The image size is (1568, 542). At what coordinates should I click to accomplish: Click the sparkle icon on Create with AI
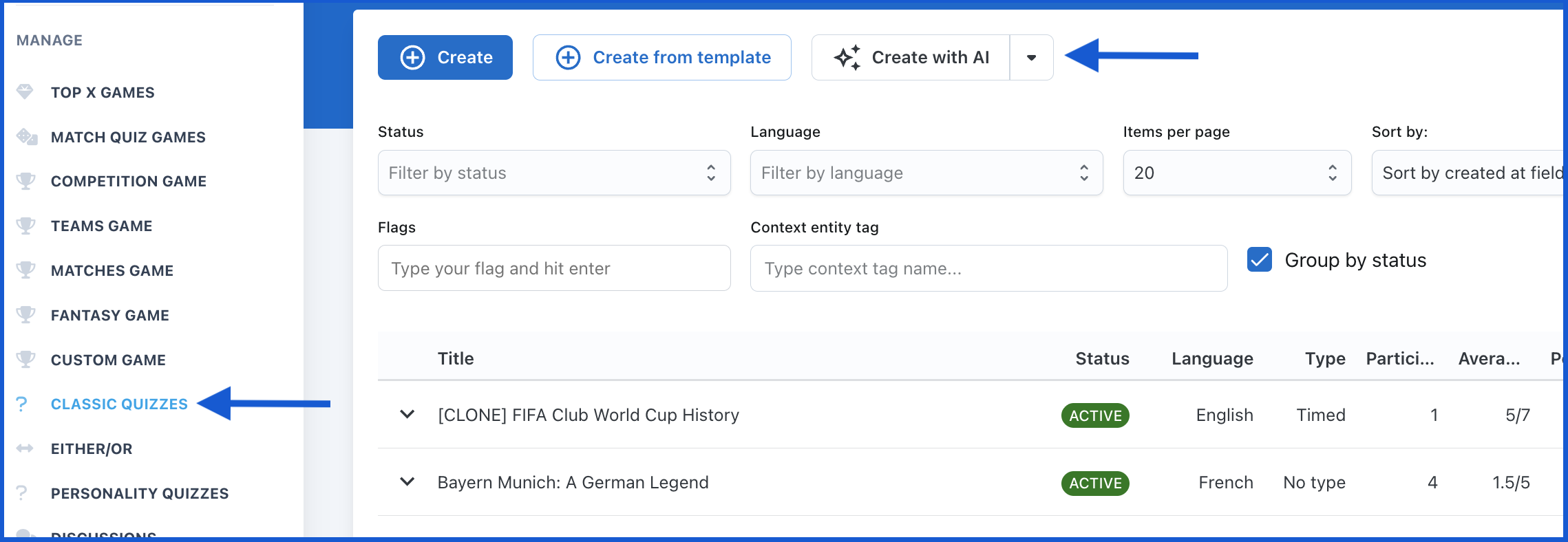pos(847,58)
